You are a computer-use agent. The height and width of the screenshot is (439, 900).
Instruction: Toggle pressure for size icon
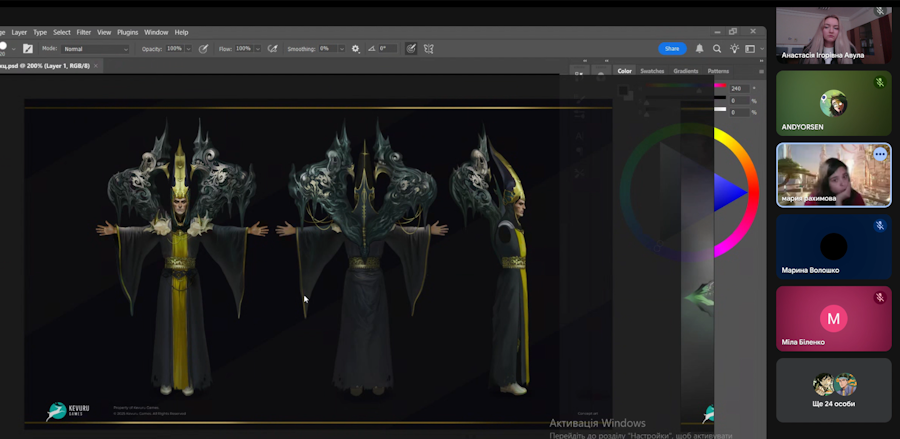click(x=411, y=48)
